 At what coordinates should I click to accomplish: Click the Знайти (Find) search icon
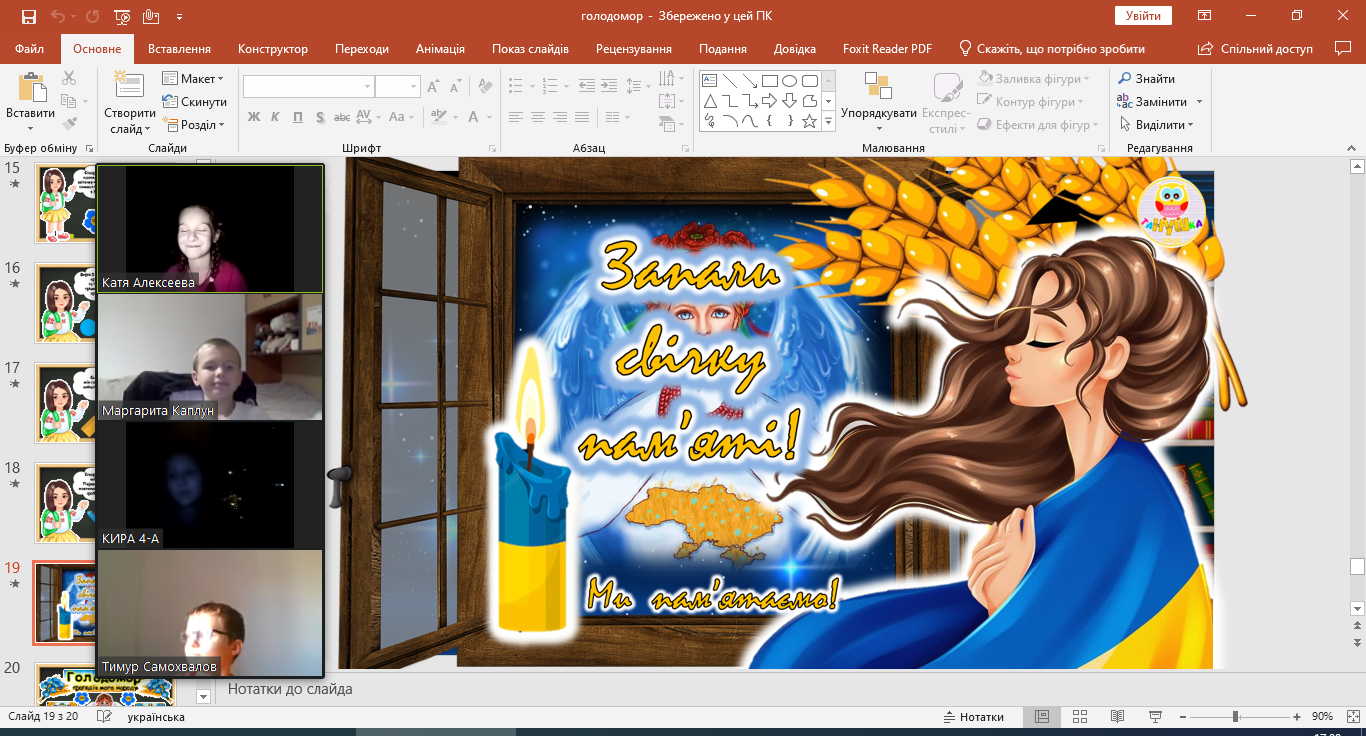pos(1125,79)
